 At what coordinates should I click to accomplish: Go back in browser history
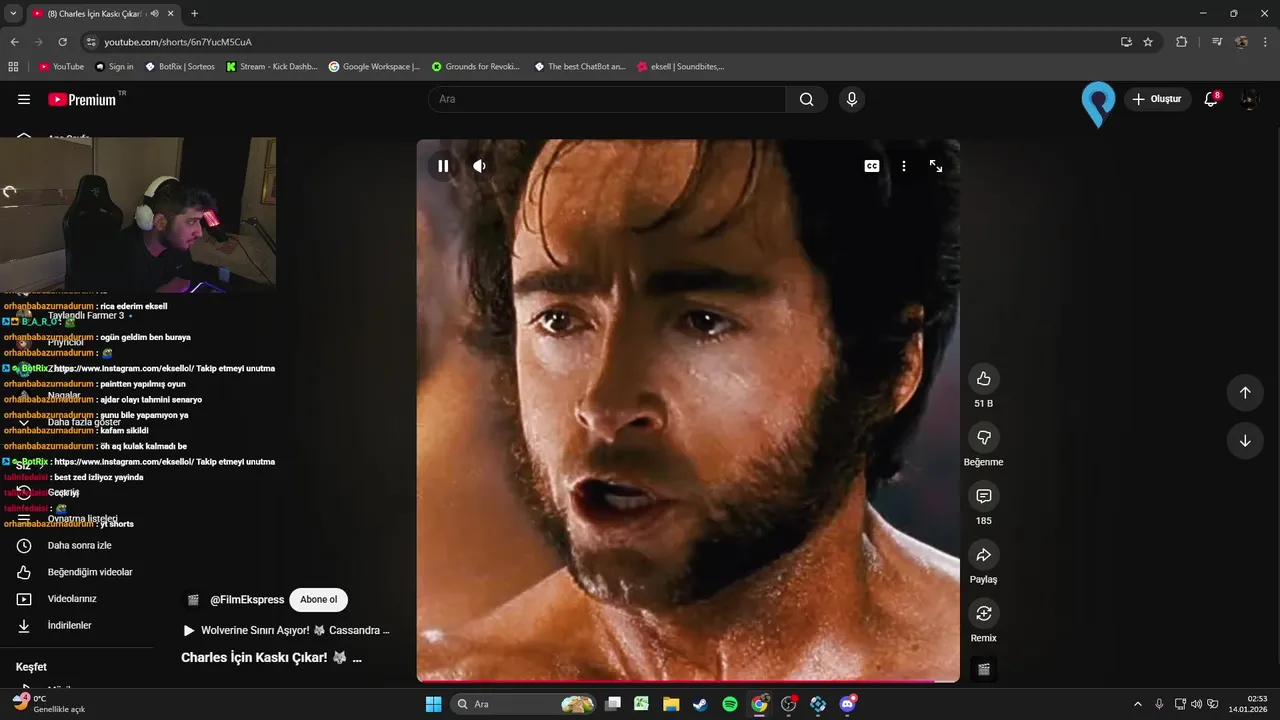(14, 42)
